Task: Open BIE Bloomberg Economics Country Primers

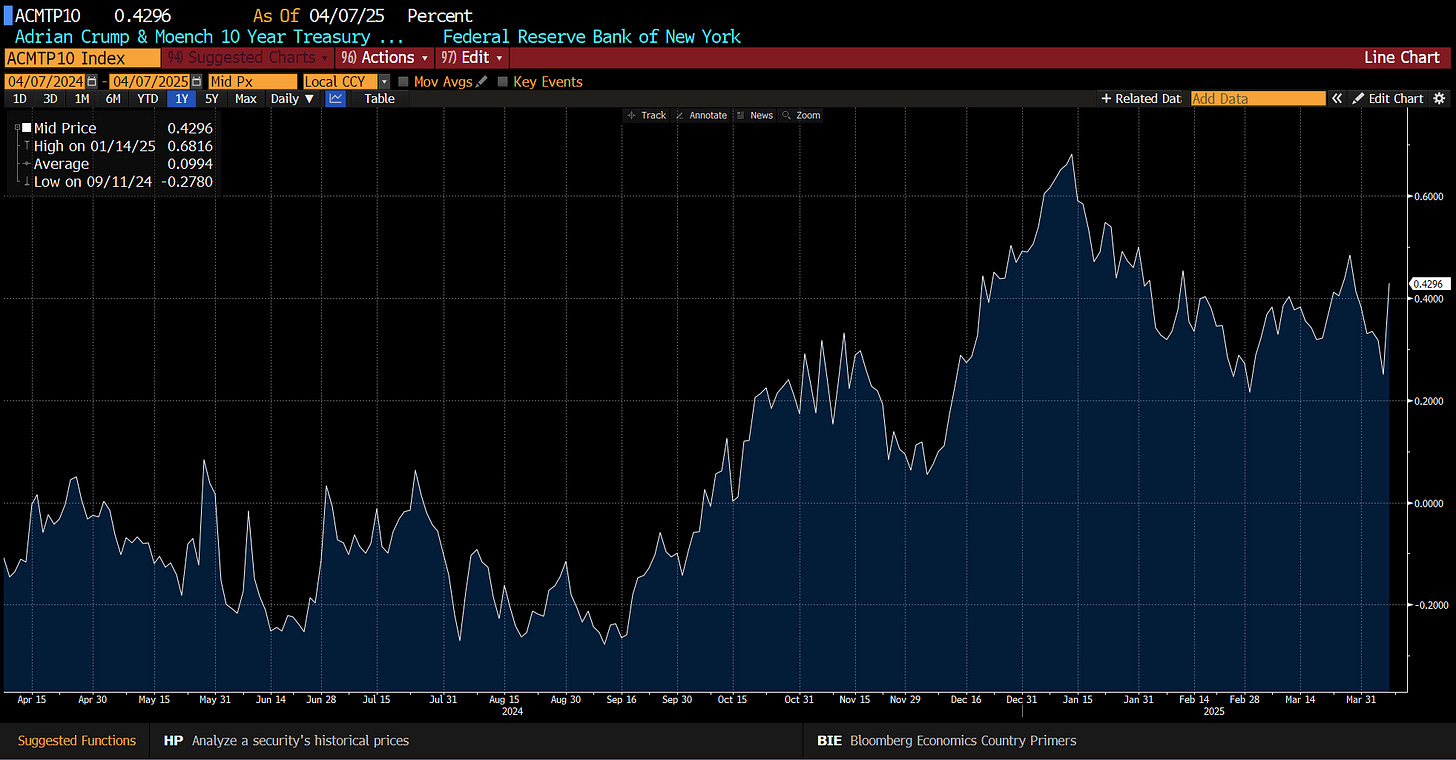Action: point(947,741)
